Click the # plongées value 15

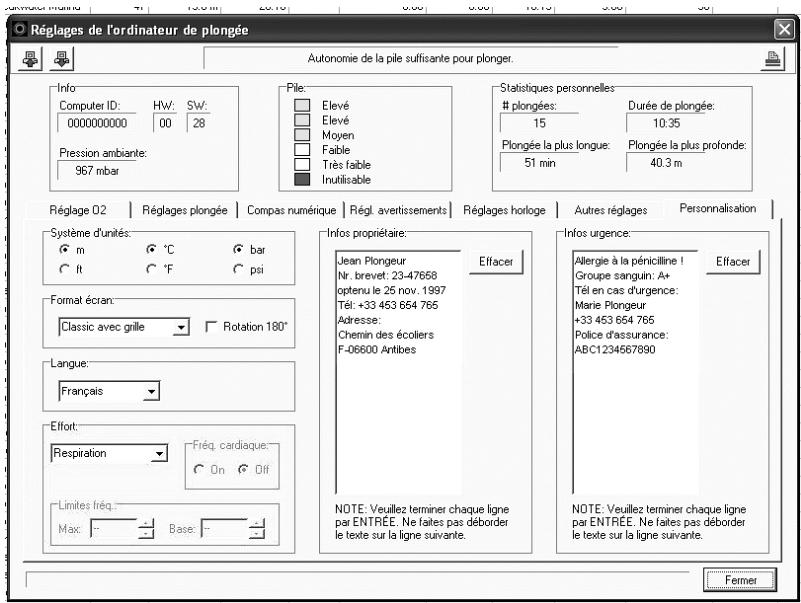pyautogui.click(x=539, y=123)
